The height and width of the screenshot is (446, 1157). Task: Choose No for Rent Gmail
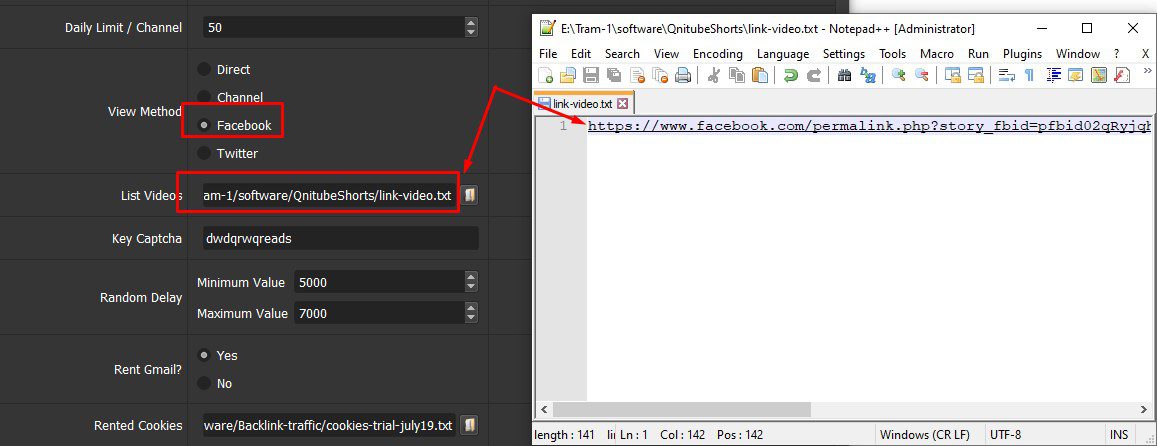pos(204,383)
